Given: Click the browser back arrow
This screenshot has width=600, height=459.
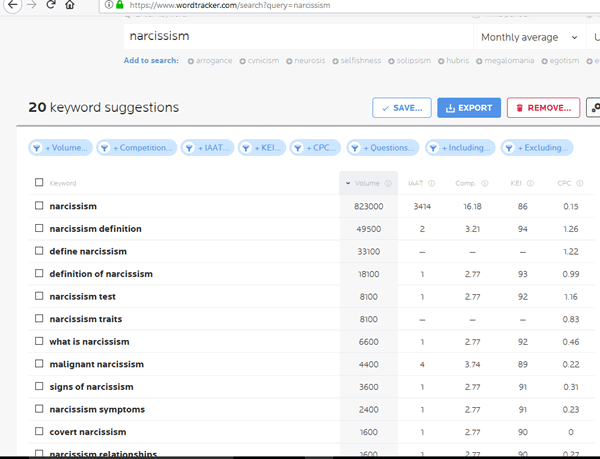Looking at the screenshot, I should coord(13,5).
